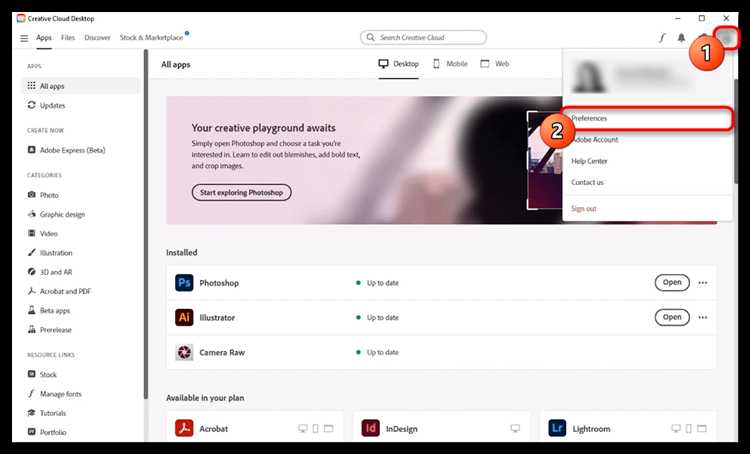Open Stock & Marketplace tab
The width and height of the screenshot is (750, 454).
(x=151, y=37)
